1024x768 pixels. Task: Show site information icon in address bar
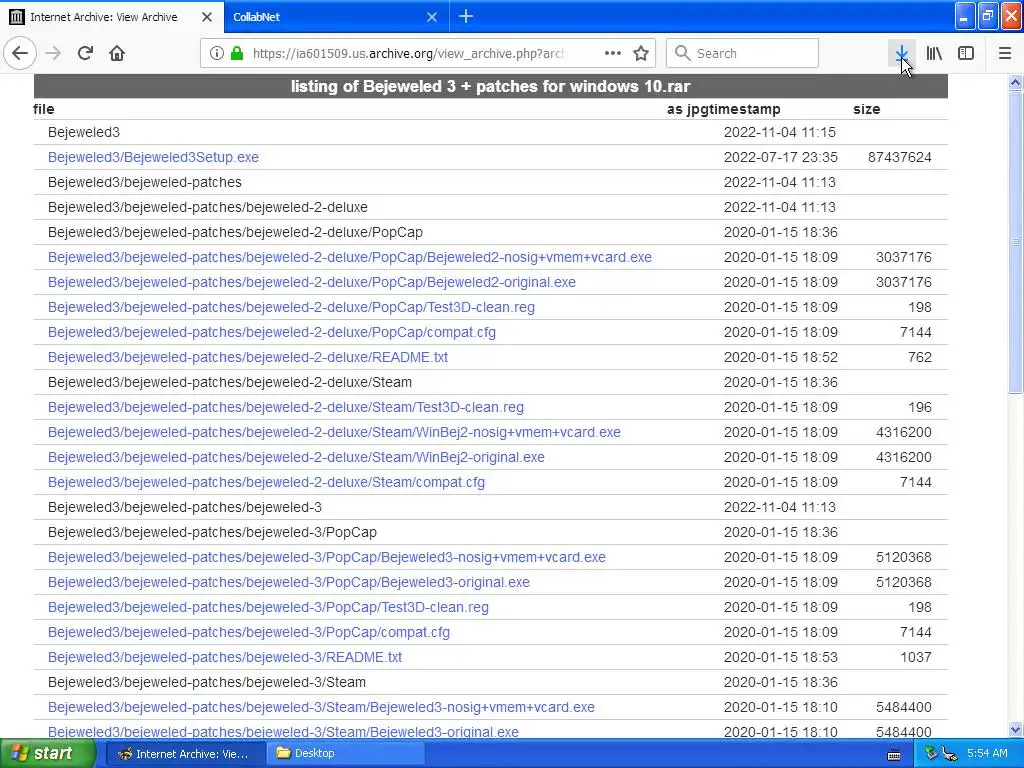(217, 53)
